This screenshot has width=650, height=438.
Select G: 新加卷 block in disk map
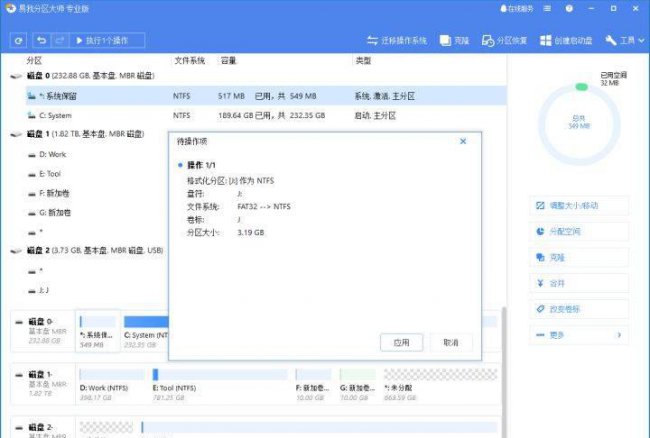pos(357,385)
